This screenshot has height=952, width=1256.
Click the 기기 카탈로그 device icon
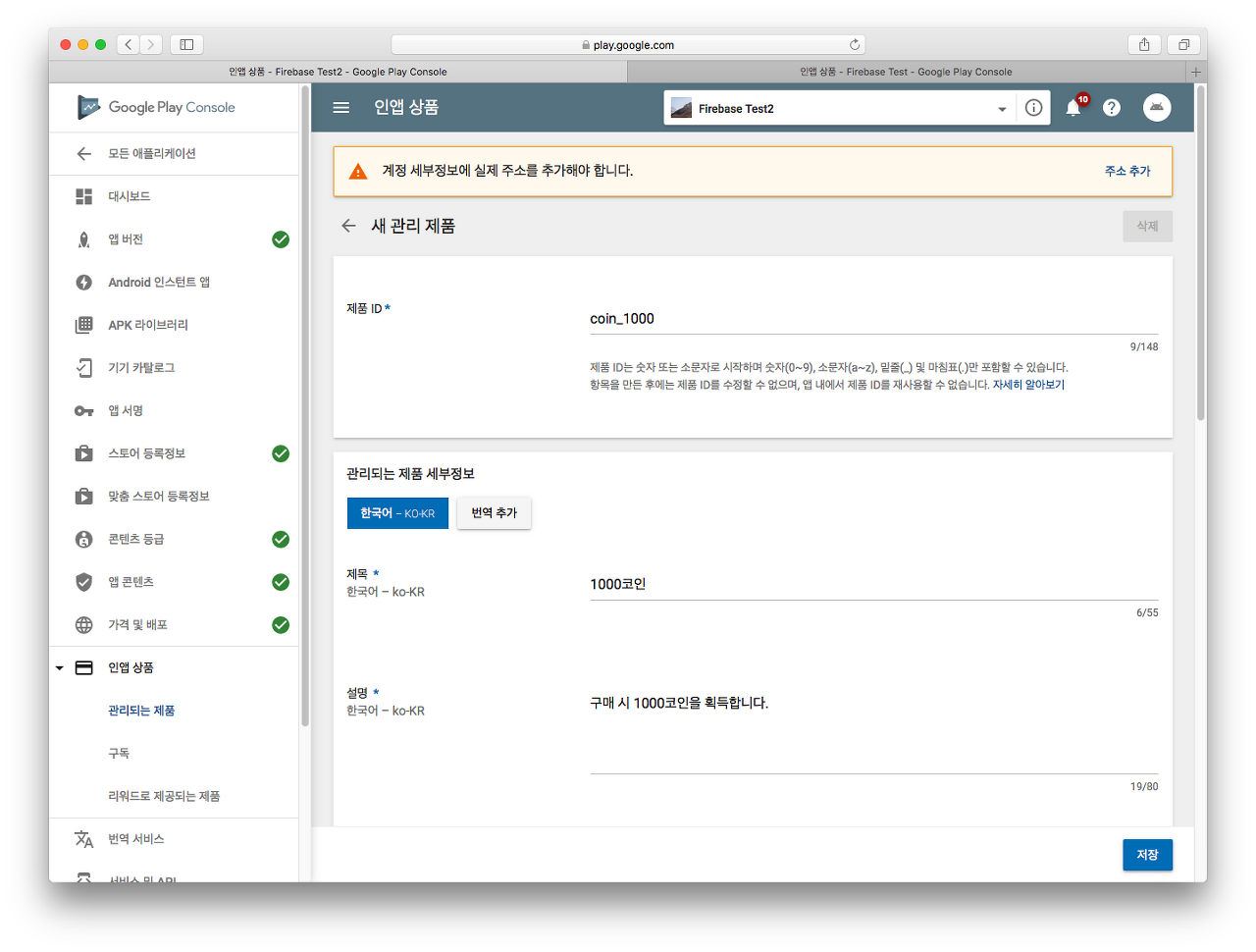click(x=84, y=368)
